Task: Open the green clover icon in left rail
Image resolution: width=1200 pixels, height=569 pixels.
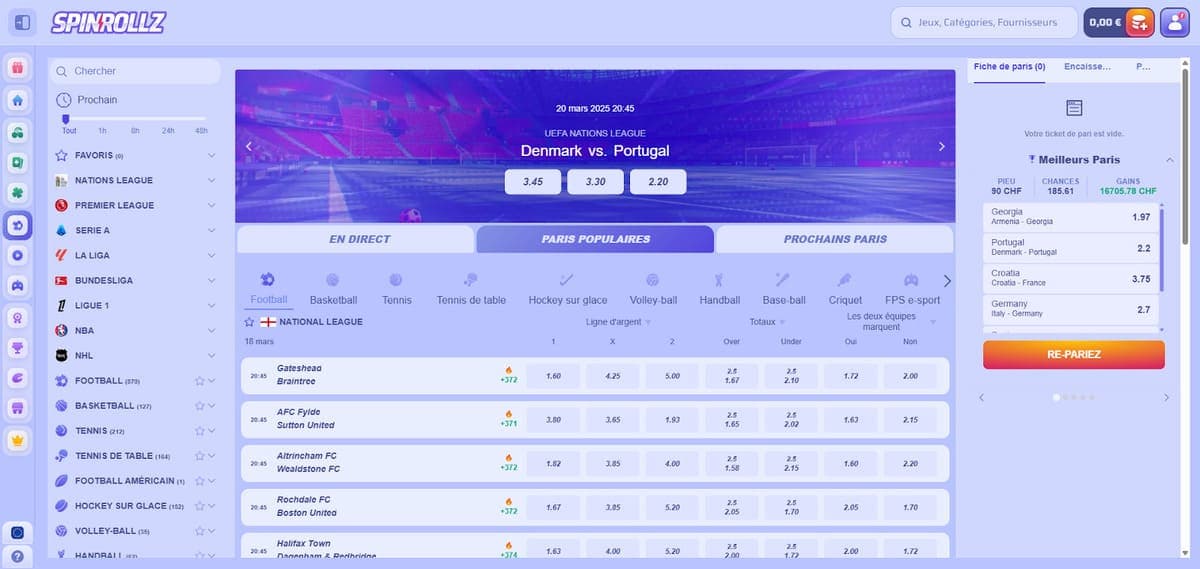Action: coord(17,193)
